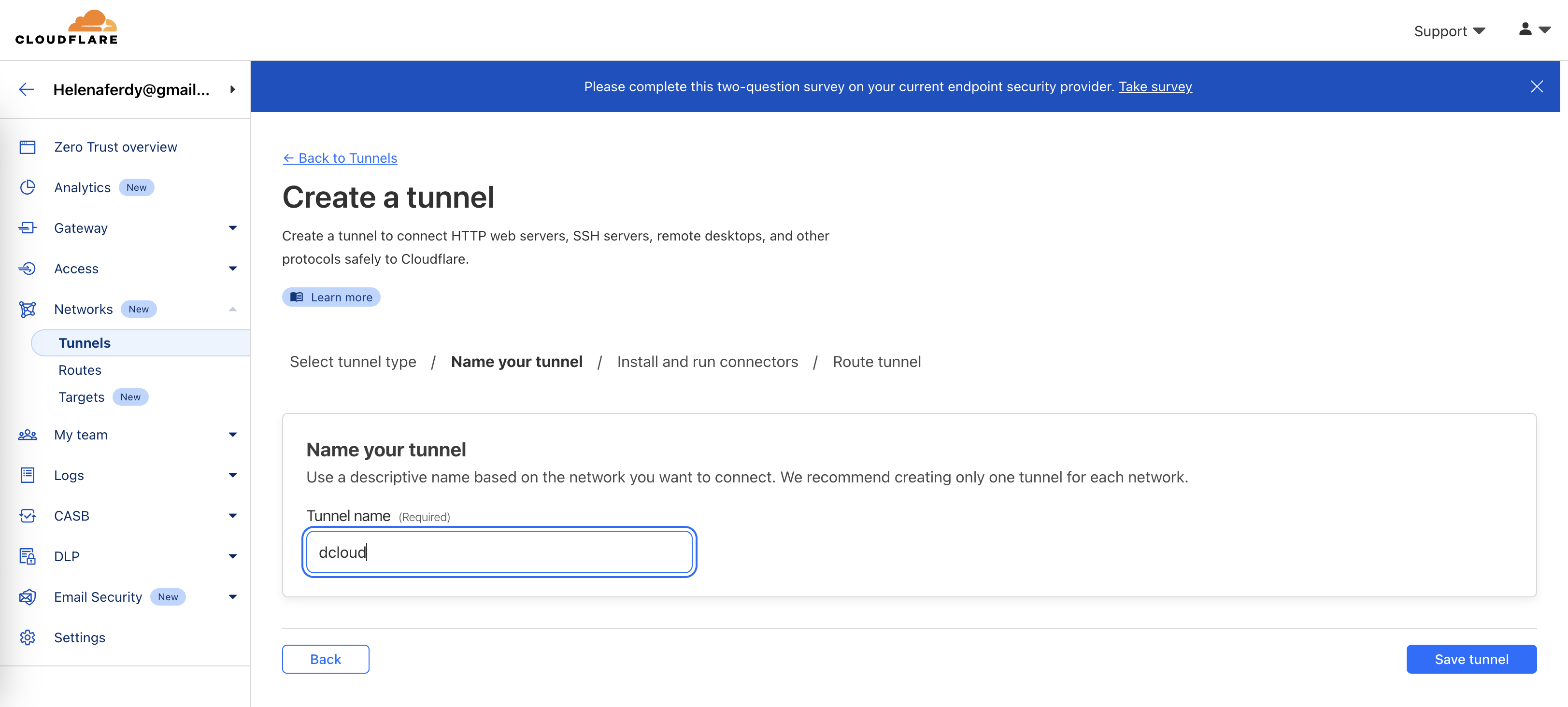
Task: Click the Tunnel name input field
Action: click(499, 552)
